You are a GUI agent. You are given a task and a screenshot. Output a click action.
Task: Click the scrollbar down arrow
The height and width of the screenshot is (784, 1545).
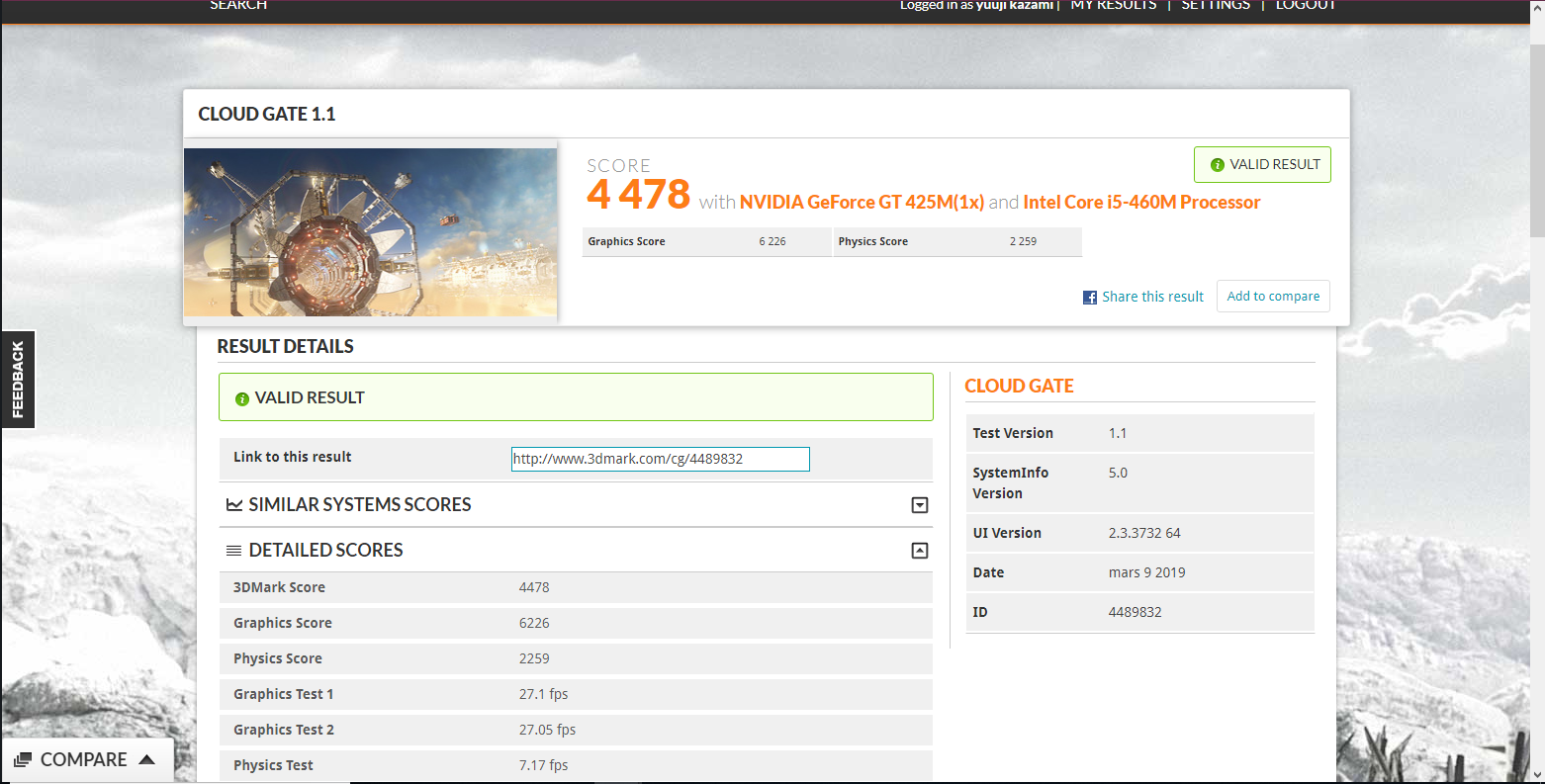pos(1537,774)
